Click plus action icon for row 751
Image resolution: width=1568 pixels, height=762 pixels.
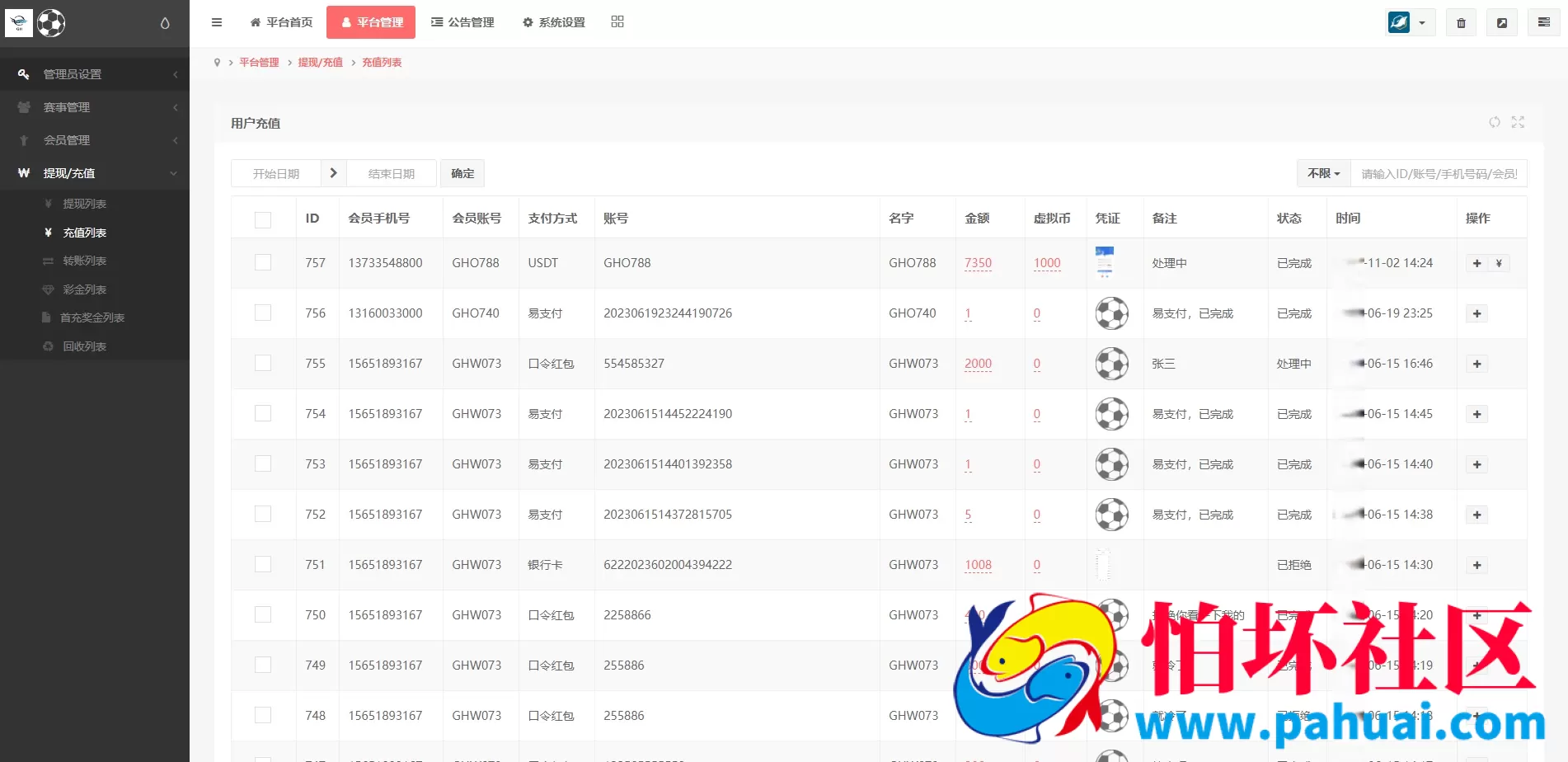1476,565
